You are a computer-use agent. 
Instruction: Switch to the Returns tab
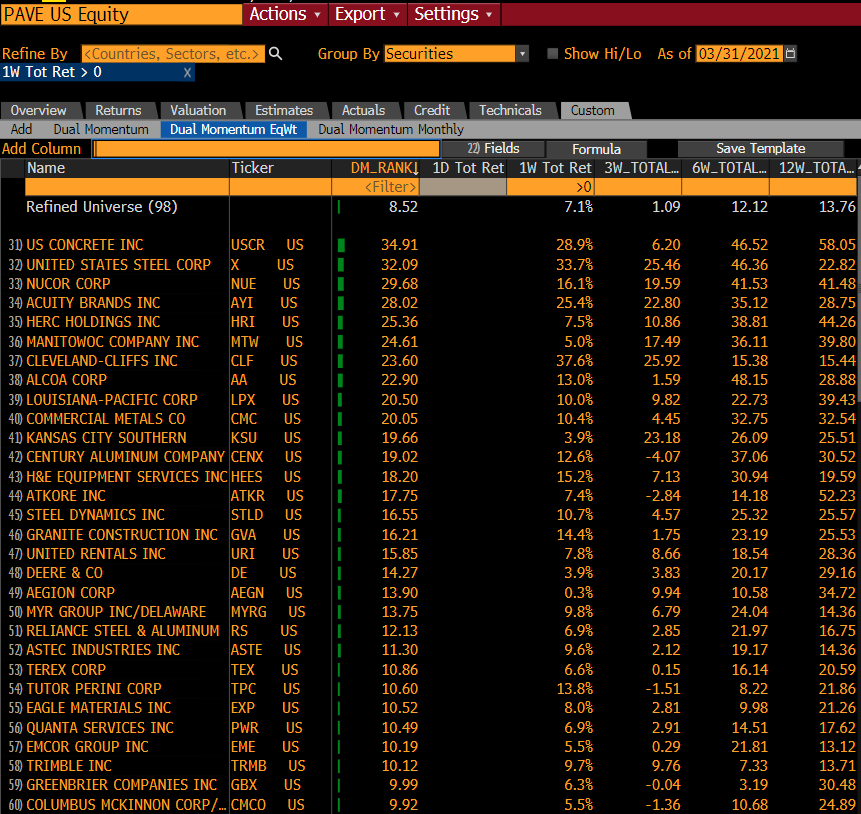pos(118,110)
